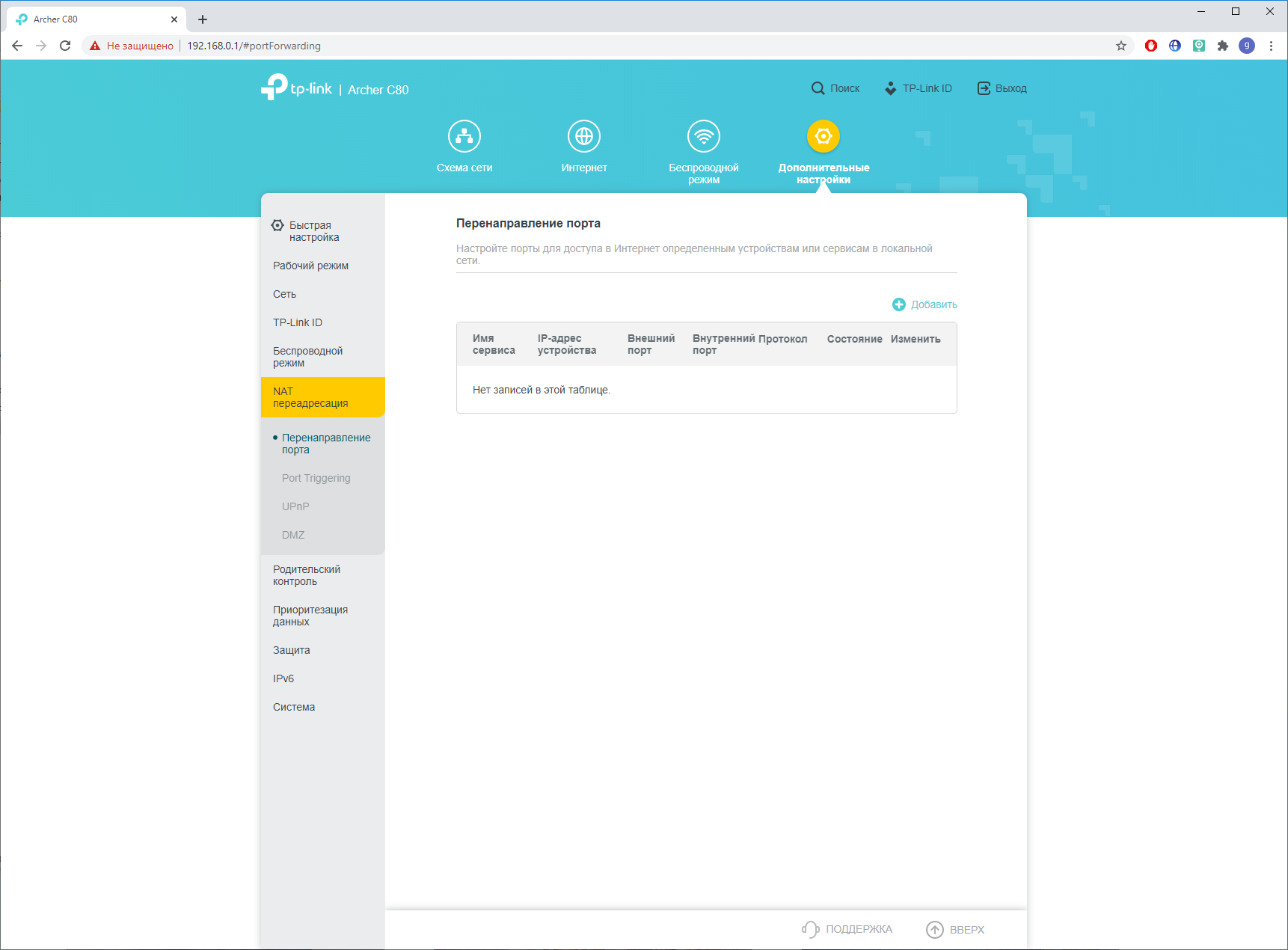
Task: Bookmark the page with the star icon
Action: coord(1121,46)
